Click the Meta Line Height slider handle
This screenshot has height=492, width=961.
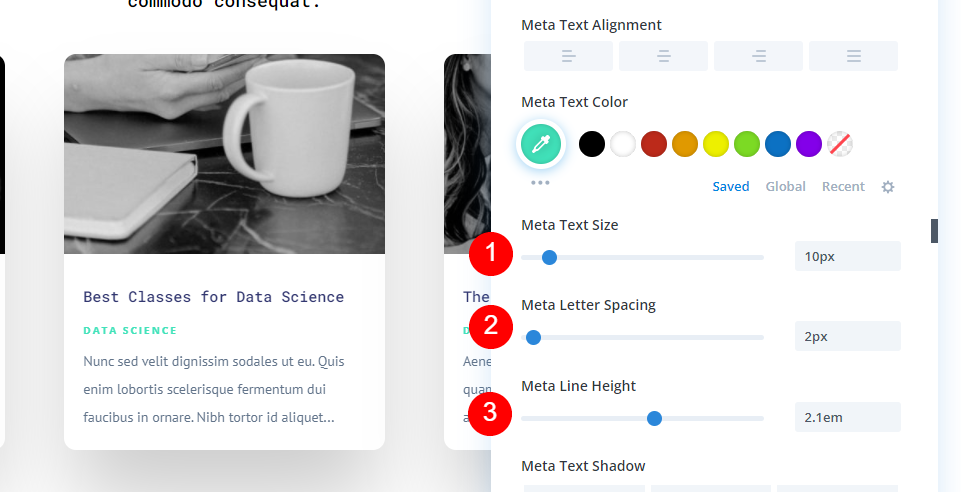coord(655,418)
